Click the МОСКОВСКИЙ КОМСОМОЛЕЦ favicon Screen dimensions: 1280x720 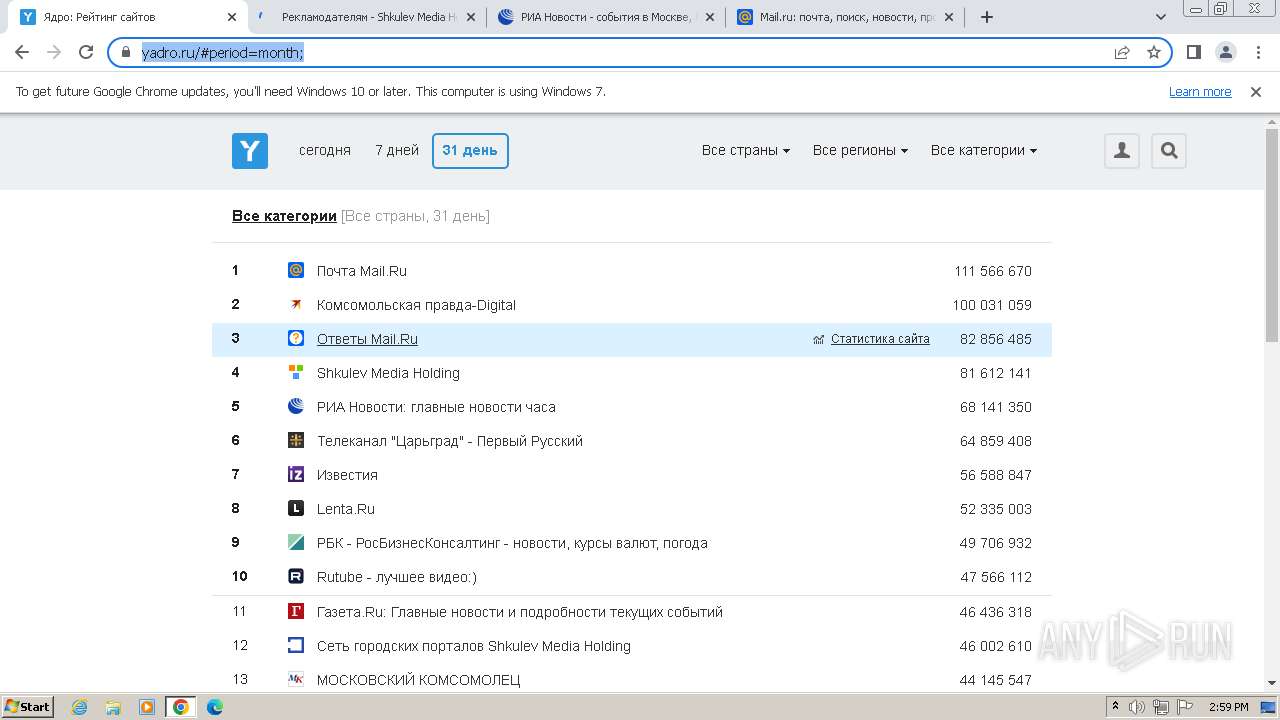coord(296,679)
